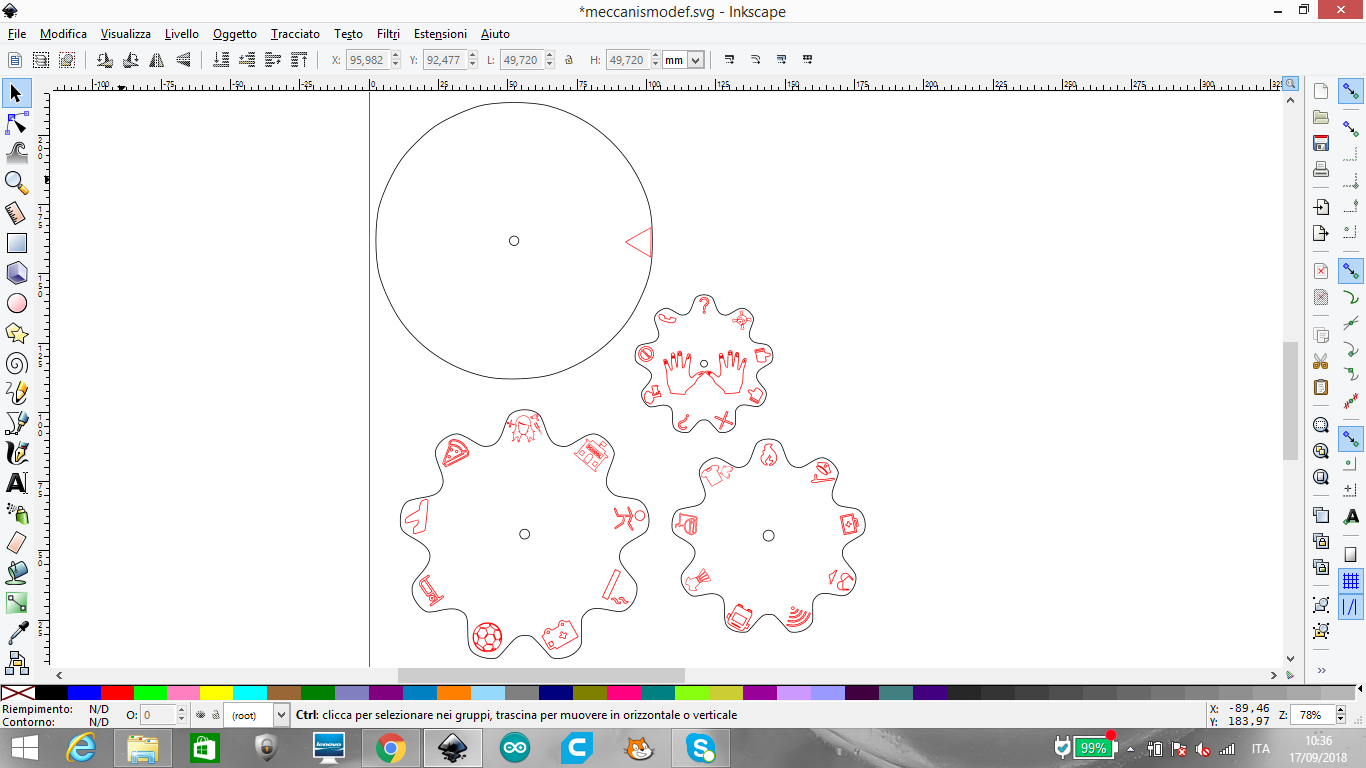Open the Visualizza menu
Viewport: 1366px width, 768px height.
(x=125, y=34)
